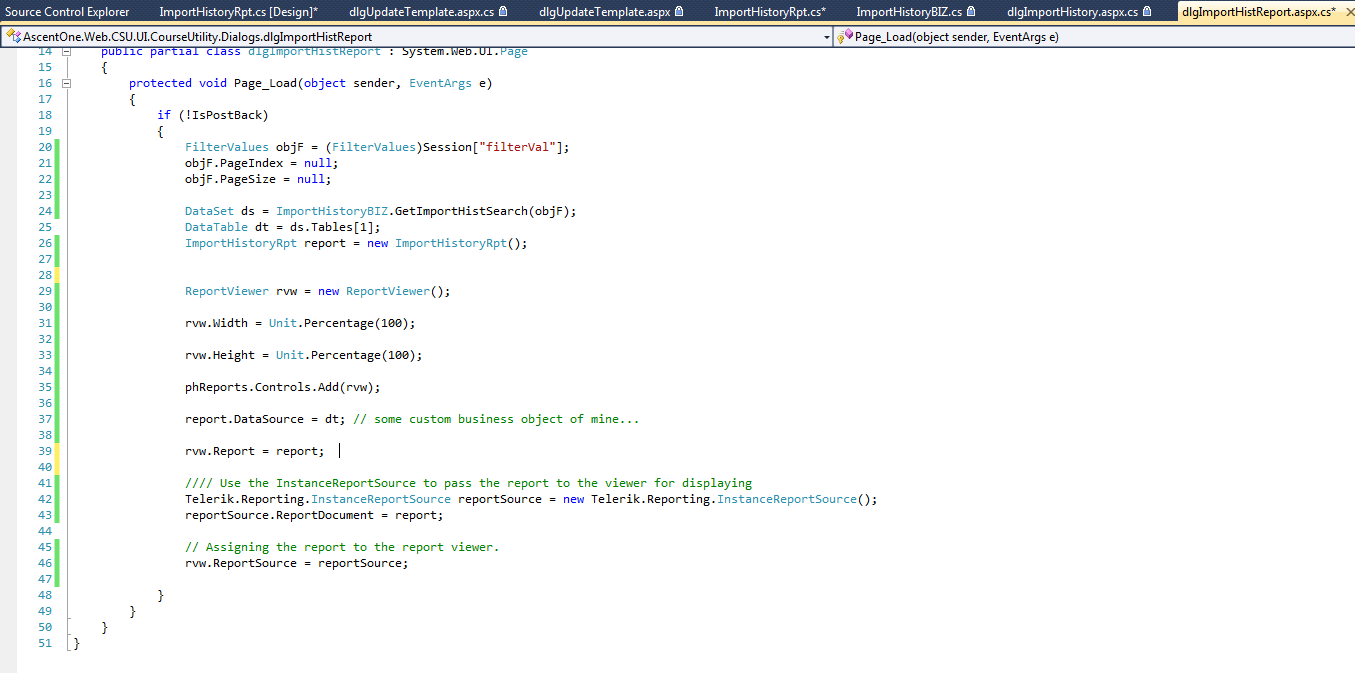
Task: Select the ImportHistoryRpt.cs* code tab
Action: [770, 12]
